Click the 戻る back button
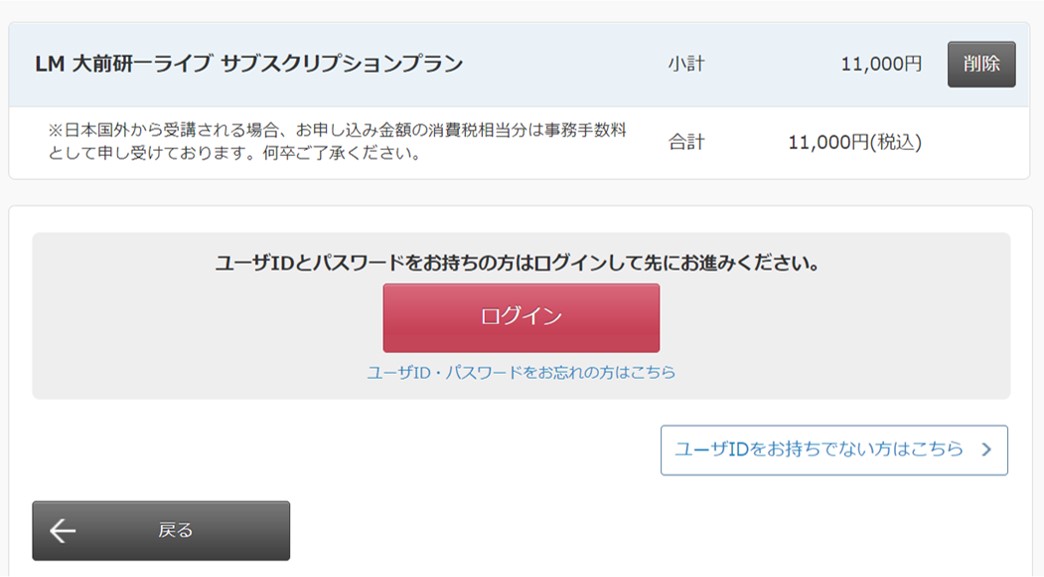The image size is (1044, 577). 161,530
